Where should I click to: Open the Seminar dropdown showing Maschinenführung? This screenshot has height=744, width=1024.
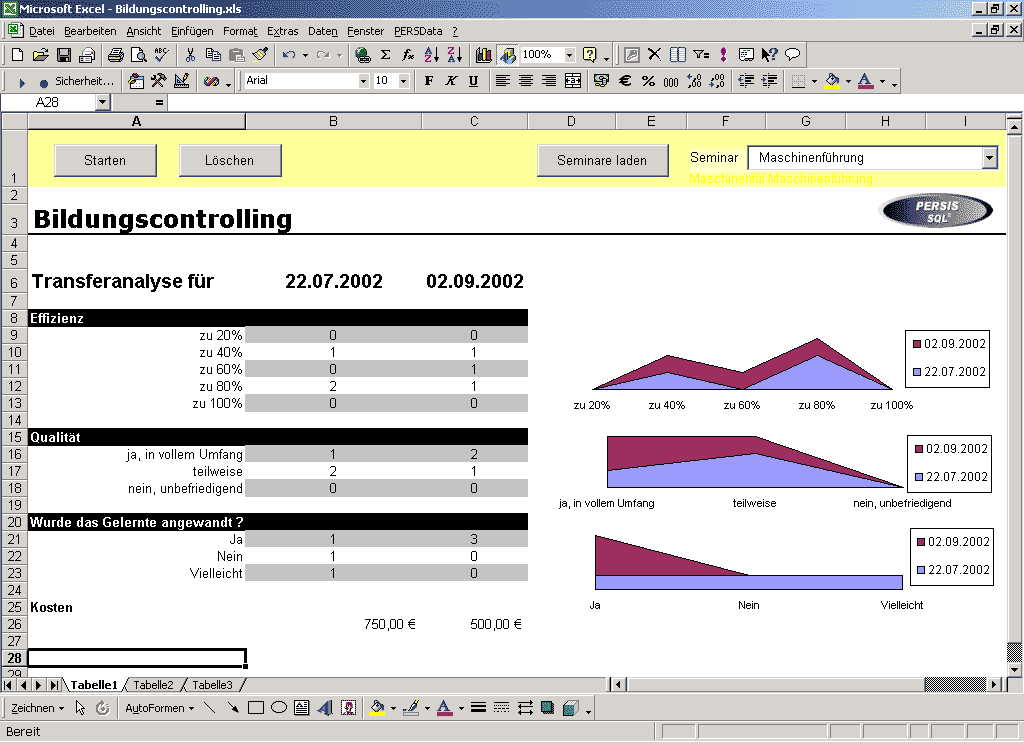click(989, 157)
